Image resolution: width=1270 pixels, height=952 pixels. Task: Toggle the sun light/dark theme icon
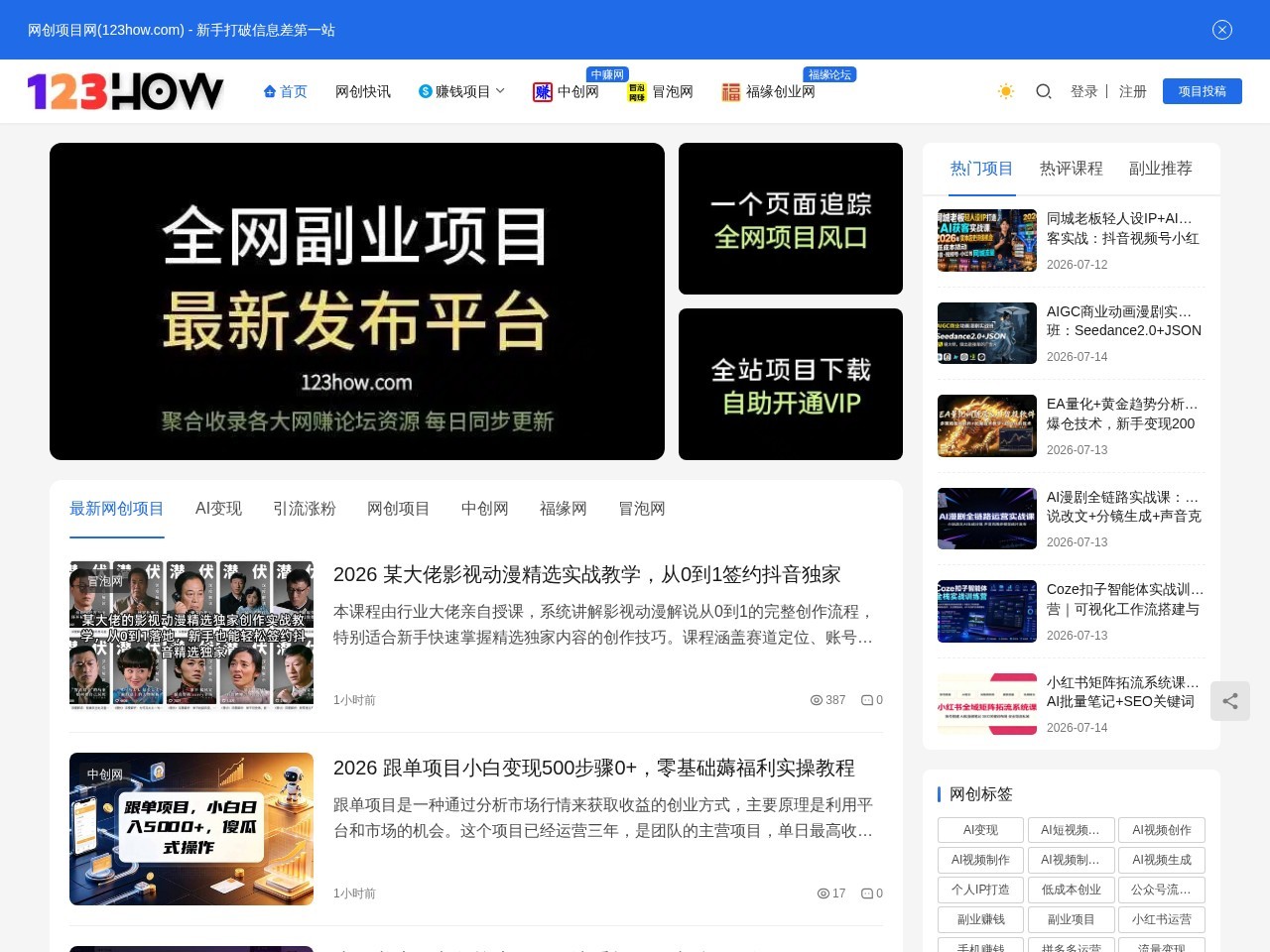pos(1006,91)
